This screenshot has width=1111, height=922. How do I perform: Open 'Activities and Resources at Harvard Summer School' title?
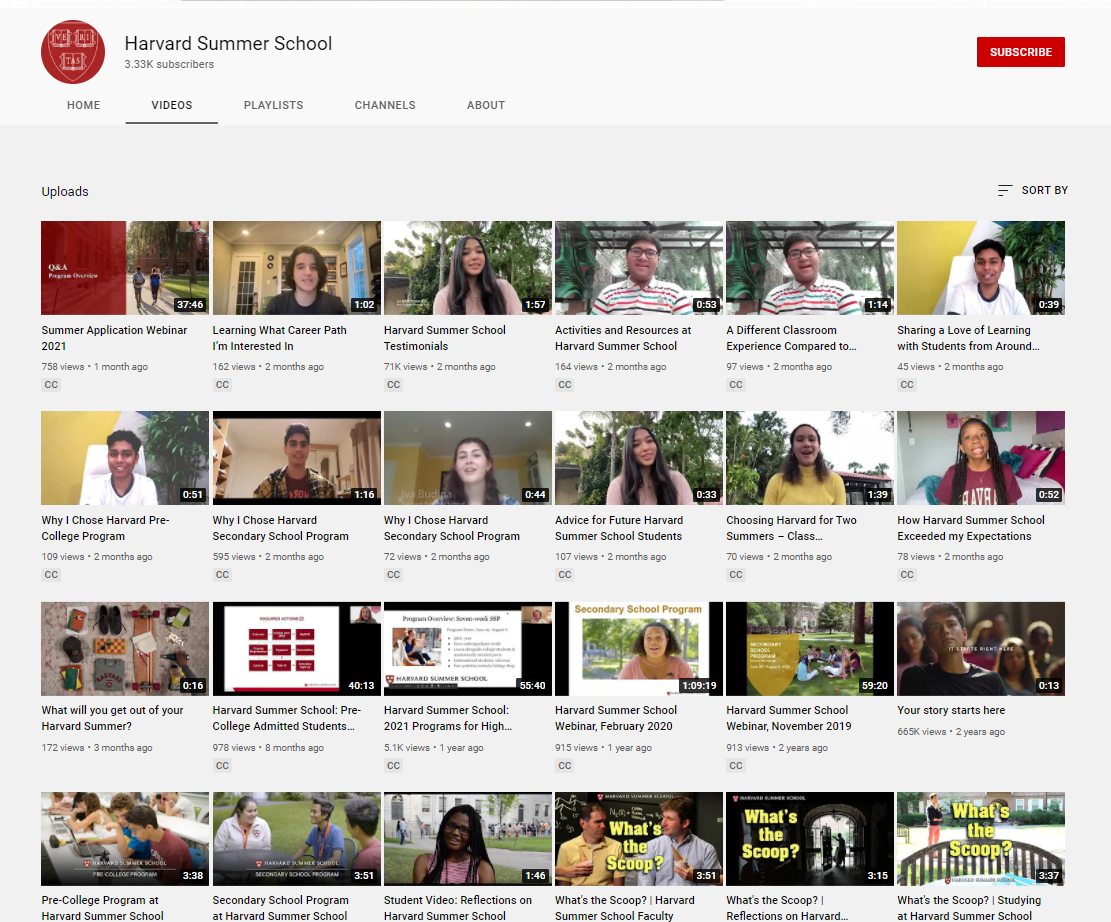point(623,338)
